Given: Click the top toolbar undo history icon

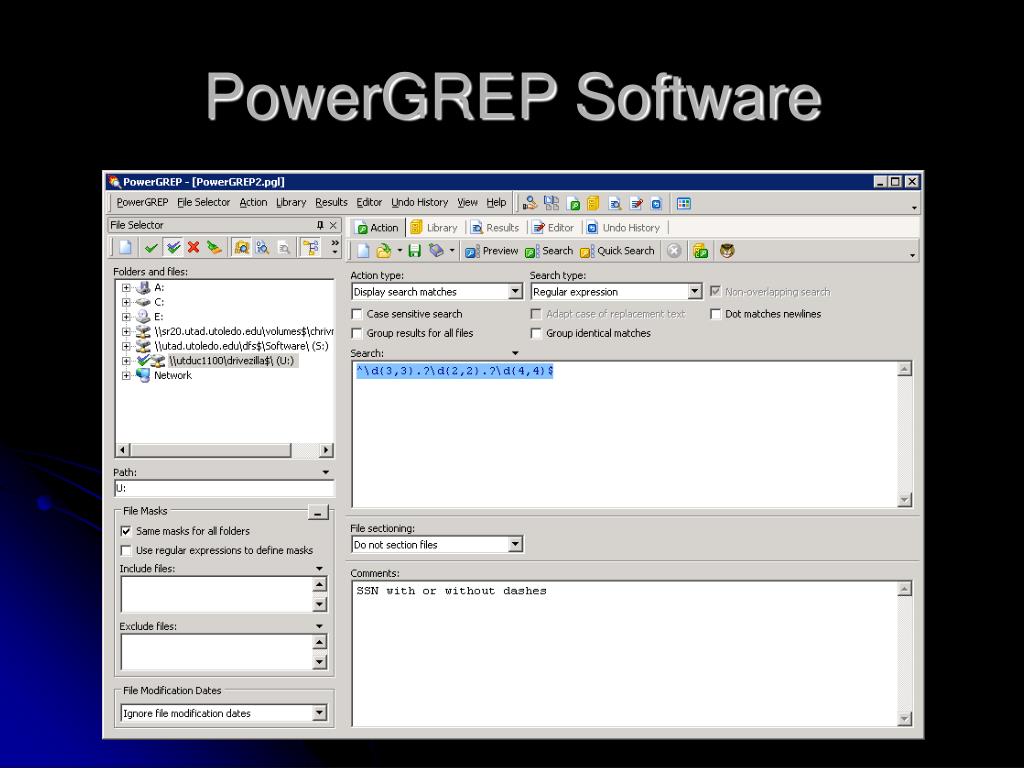Looking at the screenshot, I should coord(656,203).
